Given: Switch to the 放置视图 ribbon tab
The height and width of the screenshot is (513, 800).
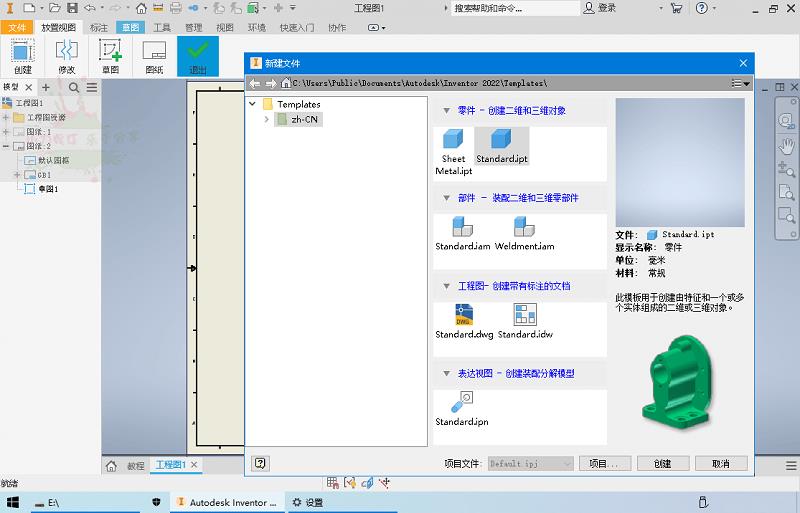Looking at the screenshot, I should pyautogui.click(x=58, y=28).
